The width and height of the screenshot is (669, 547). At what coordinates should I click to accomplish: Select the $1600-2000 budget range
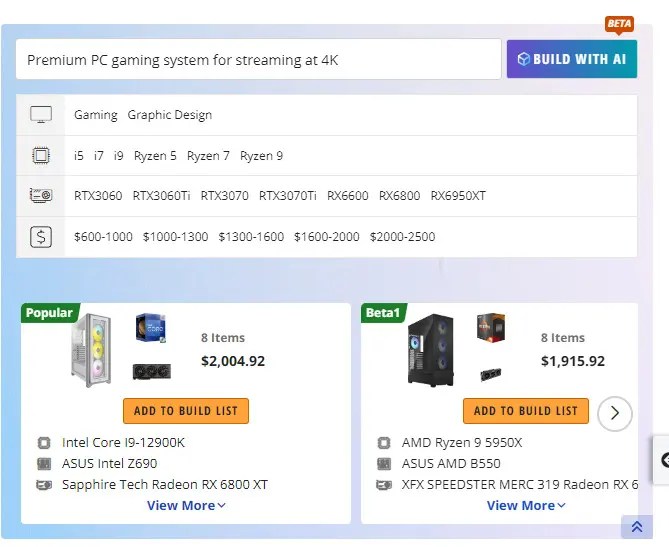tap(326, 237)
